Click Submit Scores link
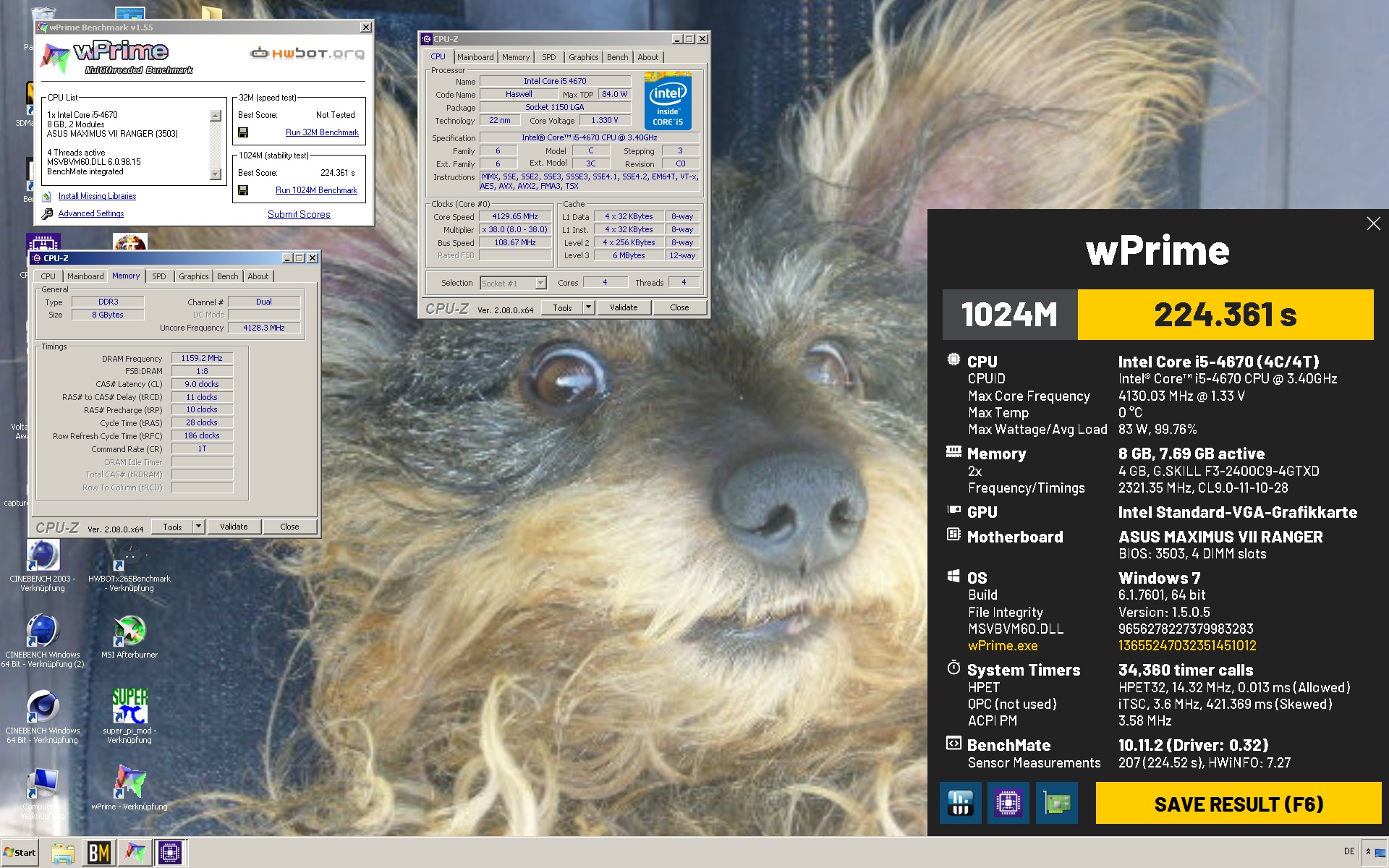Screen dimensions: 1389x868 tap(299, 215)
